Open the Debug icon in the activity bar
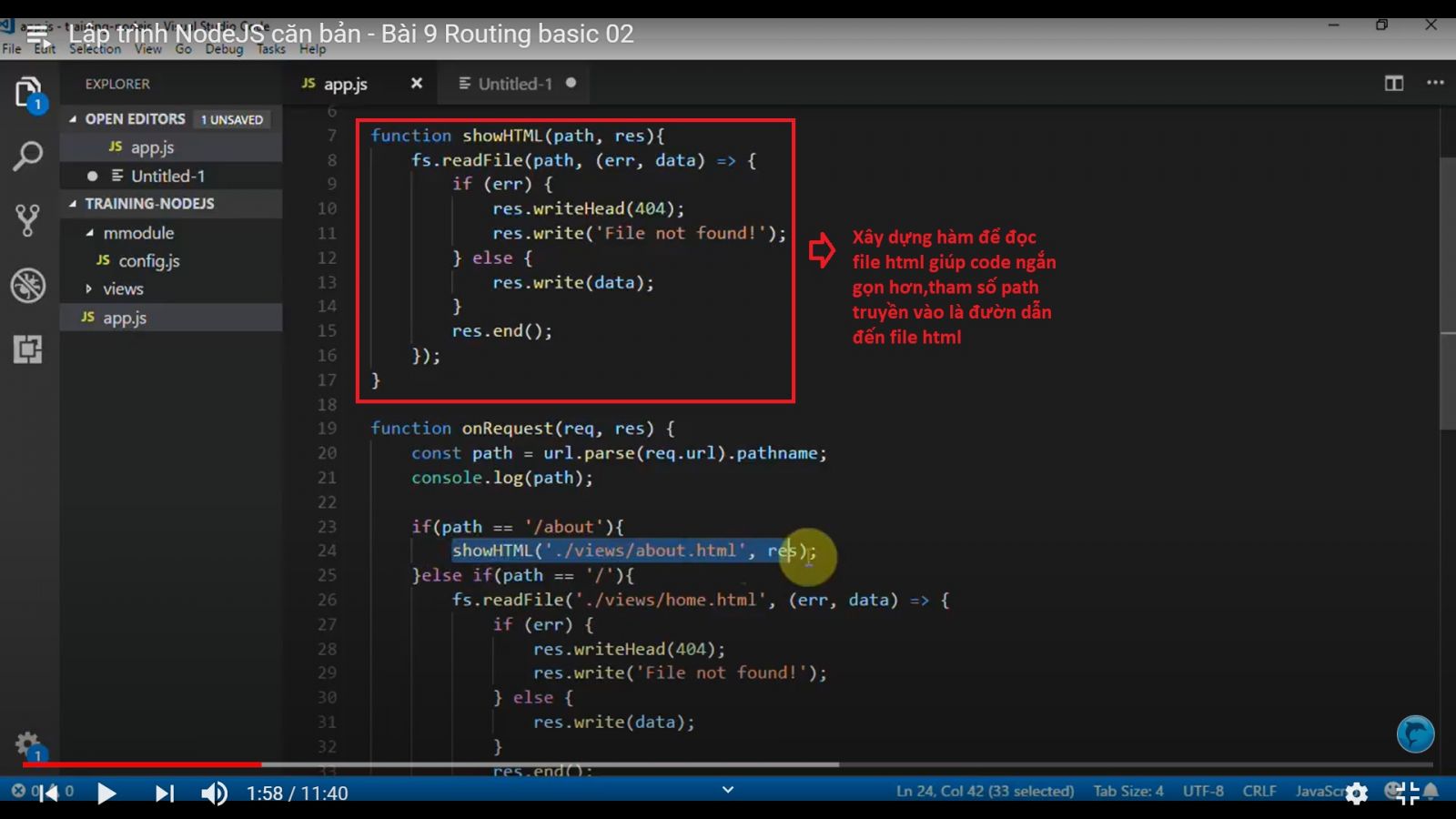Screen dimensions: 1456x819 point(27,285)
